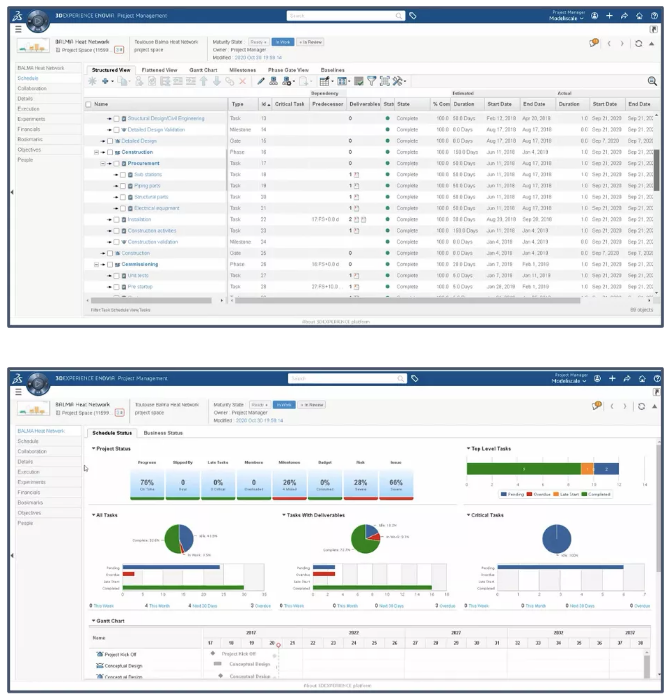Image resolution: width=668 pixels, height=700 pixels.
Task: Switch to the Business Status tab
Action: click(163, 433)
